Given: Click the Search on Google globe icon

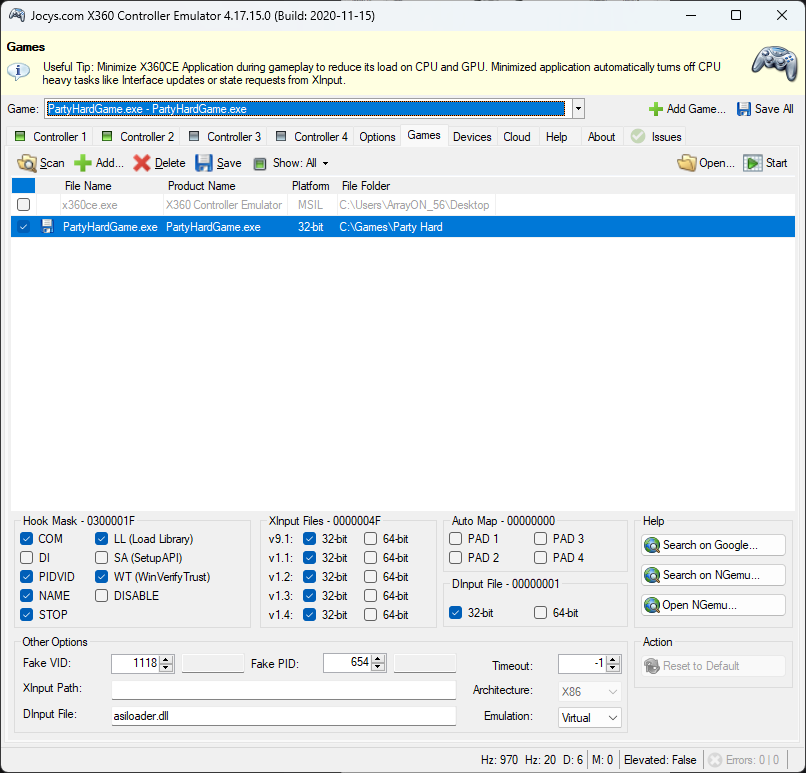Looking at the screenshot, I should [x=652, y=545].
